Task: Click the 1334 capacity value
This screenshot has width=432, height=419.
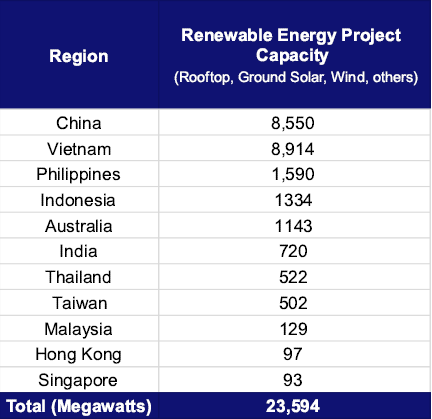Action: 293,200
